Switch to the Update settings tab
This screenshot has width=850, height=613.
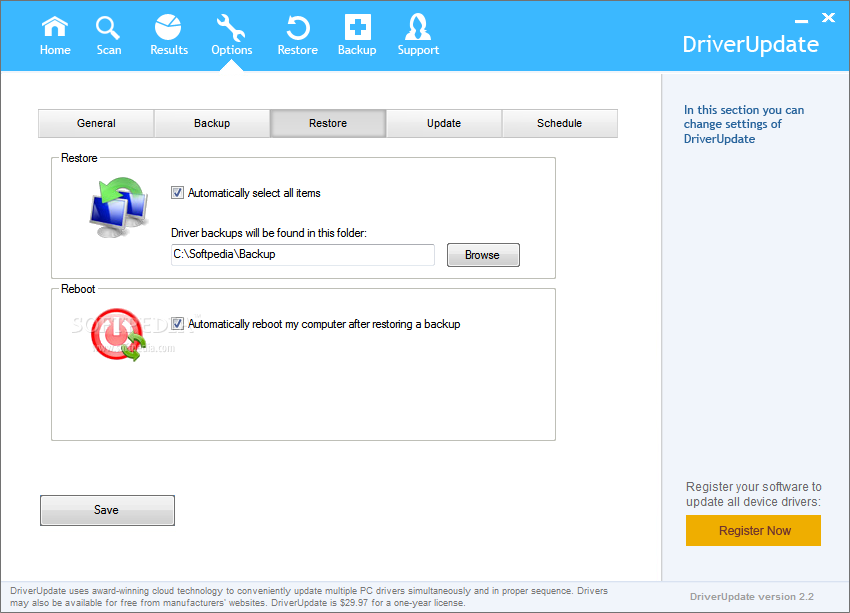click(x=444, y=123)
